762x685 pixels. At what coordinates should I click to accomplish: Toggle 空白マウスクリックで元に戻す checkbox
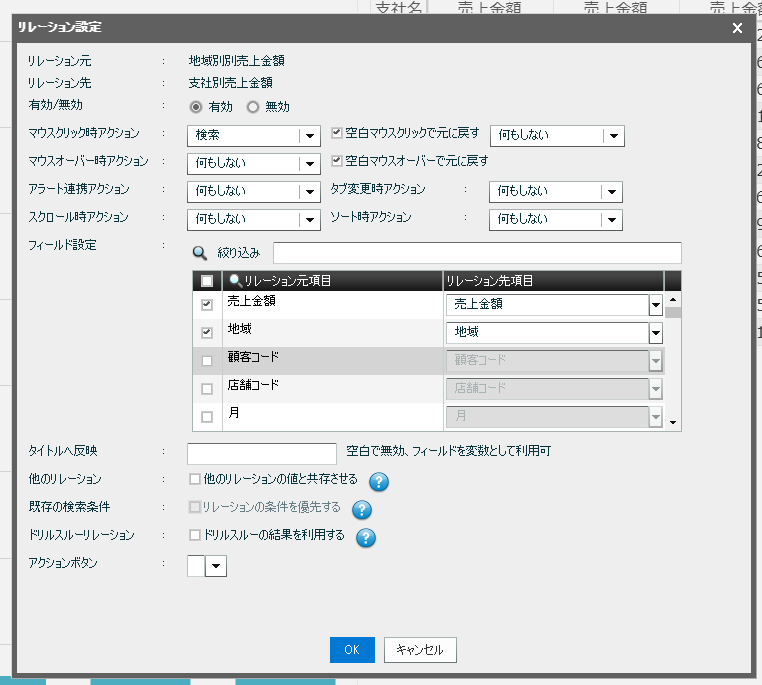337,133
